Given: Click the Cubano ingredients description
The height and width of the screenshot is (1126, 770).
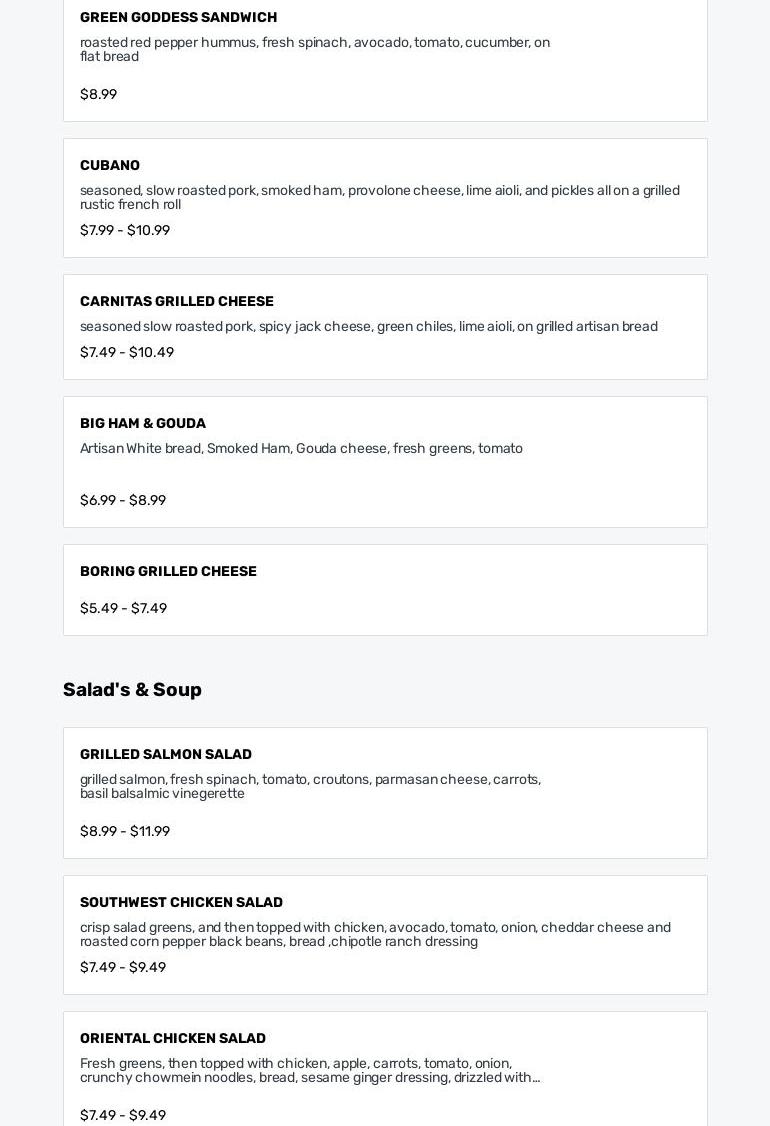Looking at the screenshot, I should click(x=379, y=197).
